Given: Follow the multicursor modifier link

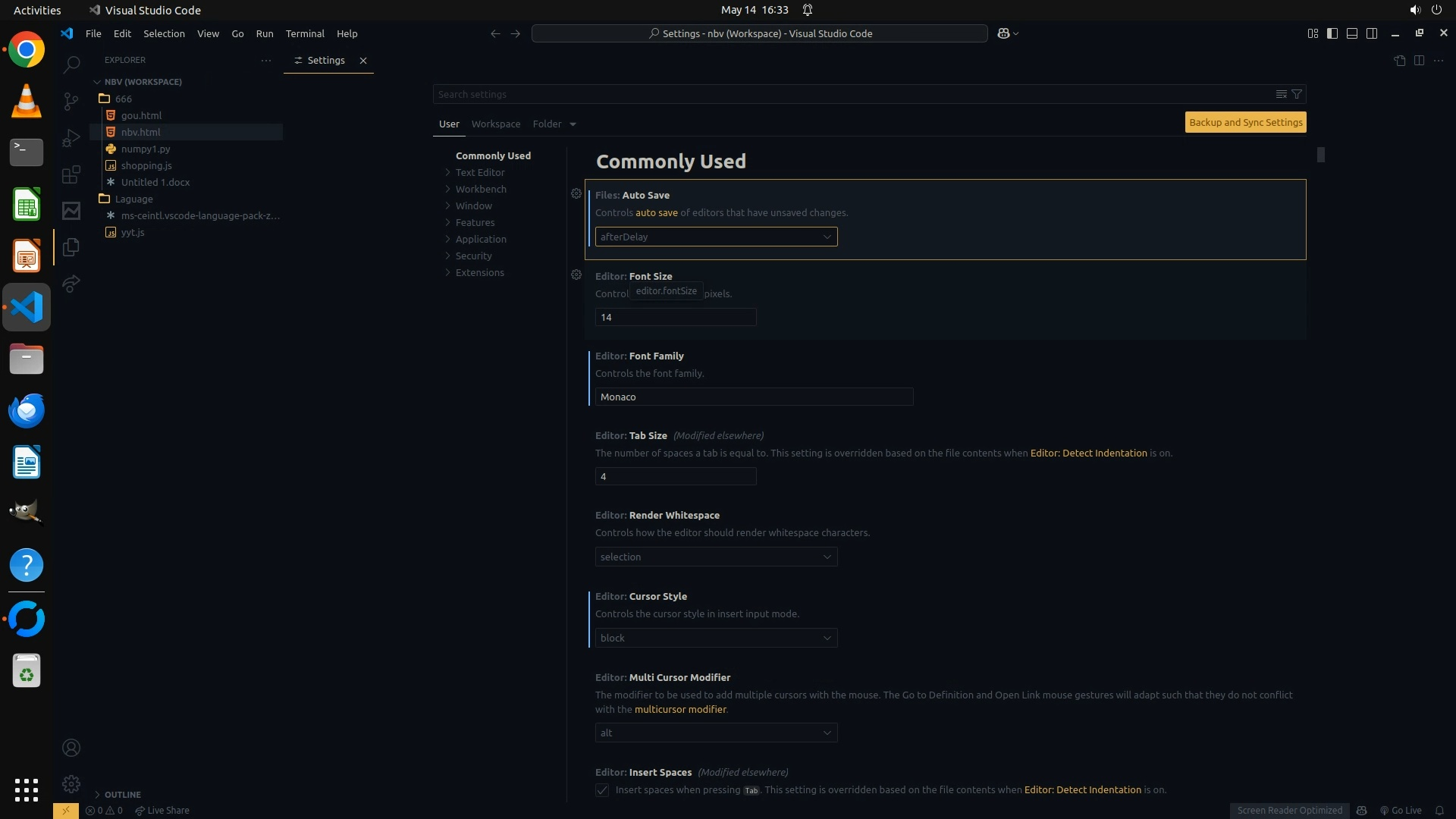Looking at the screenshot, I should [x=680, y=709].
